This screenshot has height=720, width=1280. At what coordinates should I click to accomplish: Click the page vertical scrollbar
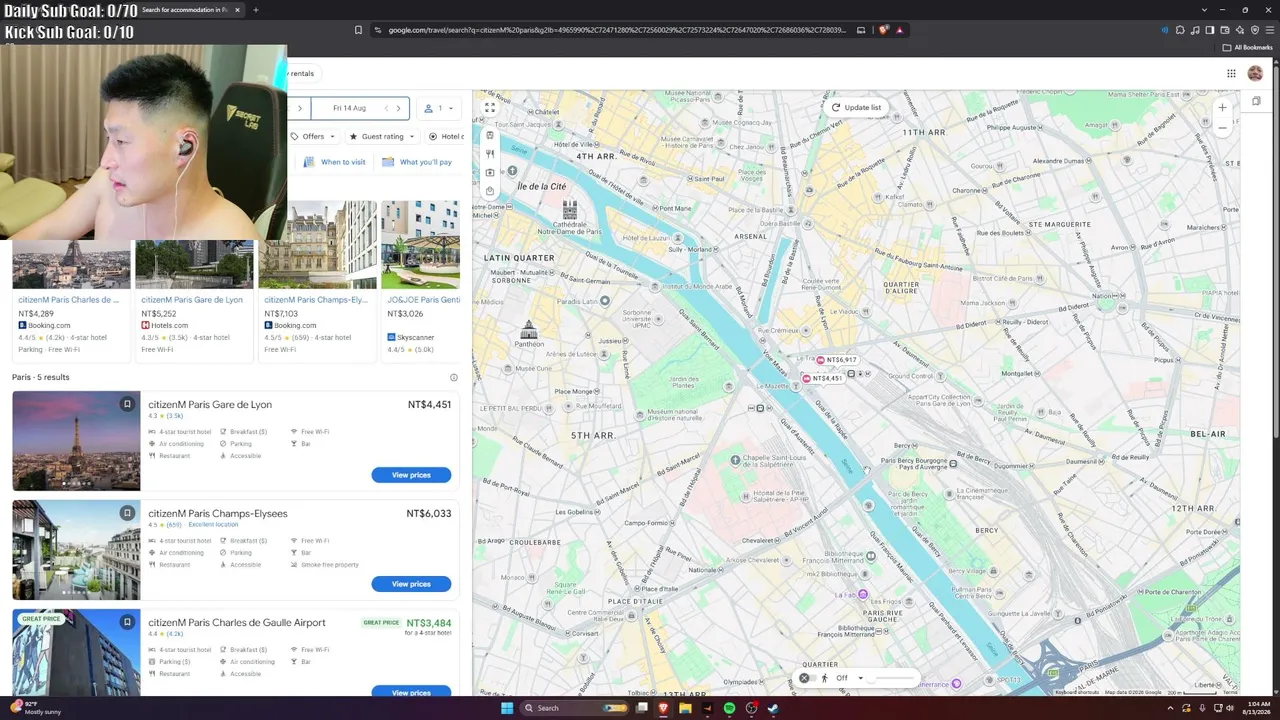(1275, 250)
